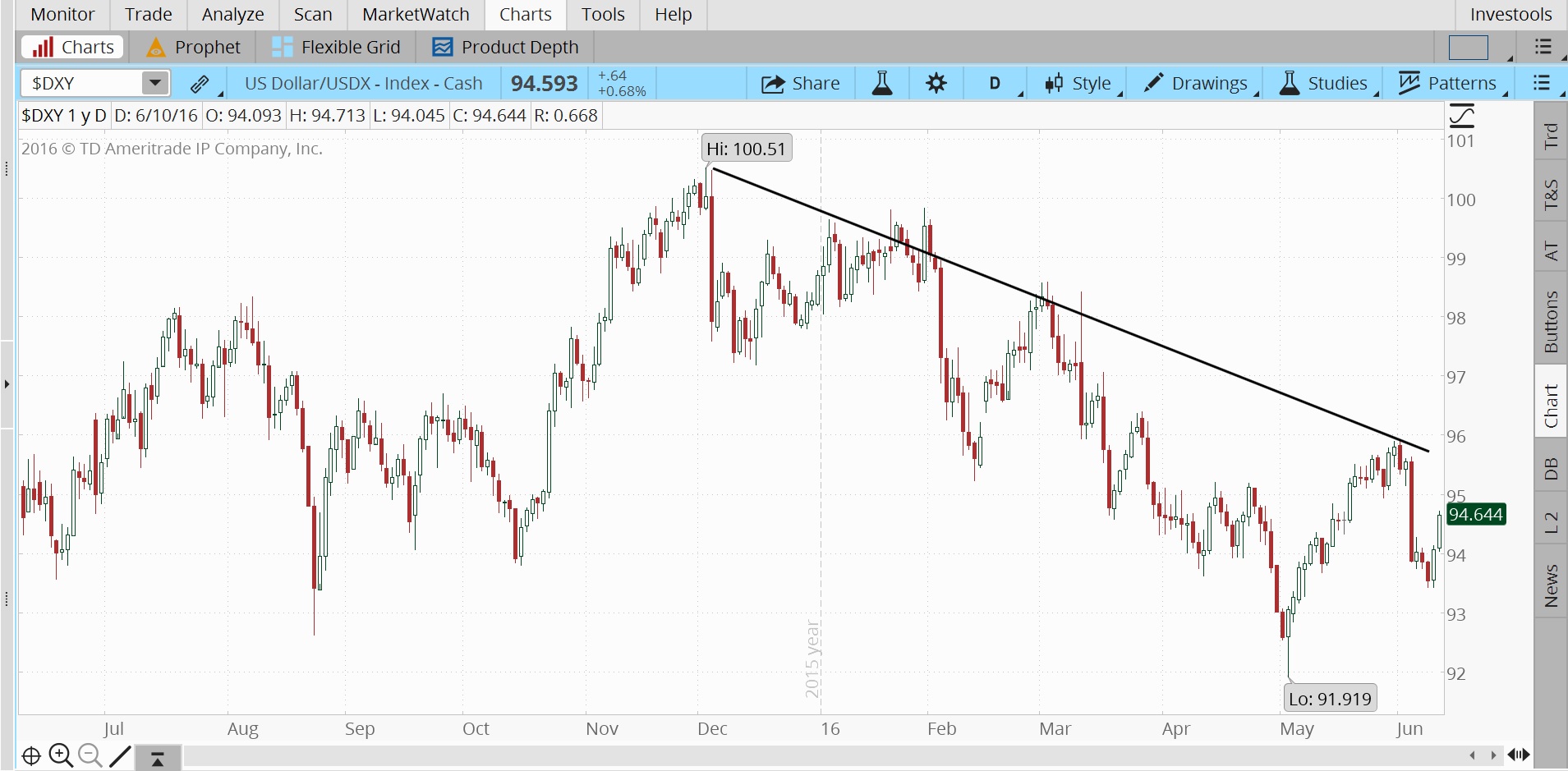Screen dimensions: 1568x771
Task: Open Product Depth
Action: pos(504,47)
